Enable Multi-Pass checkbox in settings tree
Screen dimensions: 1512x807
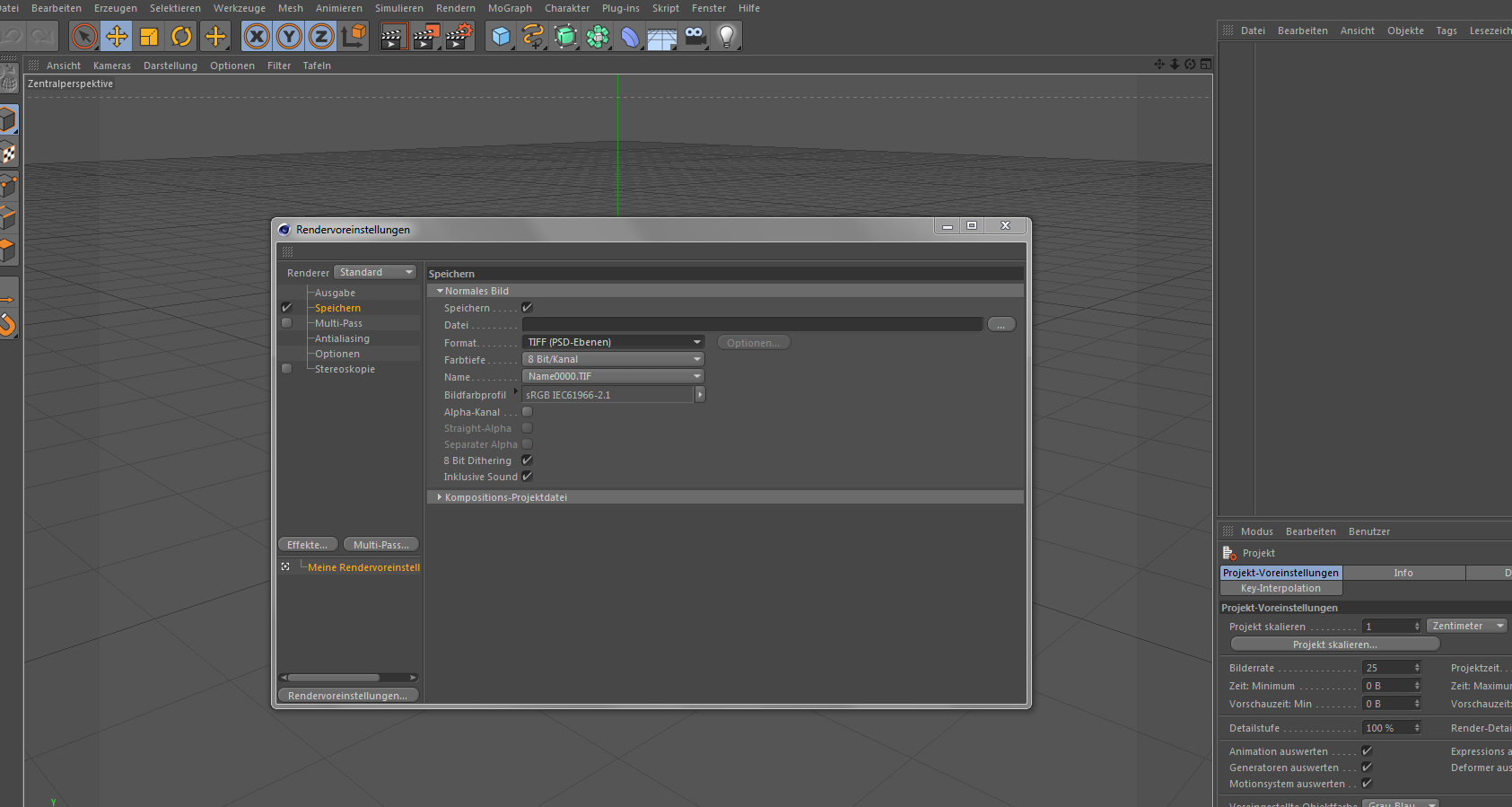[x=287, y=323]
